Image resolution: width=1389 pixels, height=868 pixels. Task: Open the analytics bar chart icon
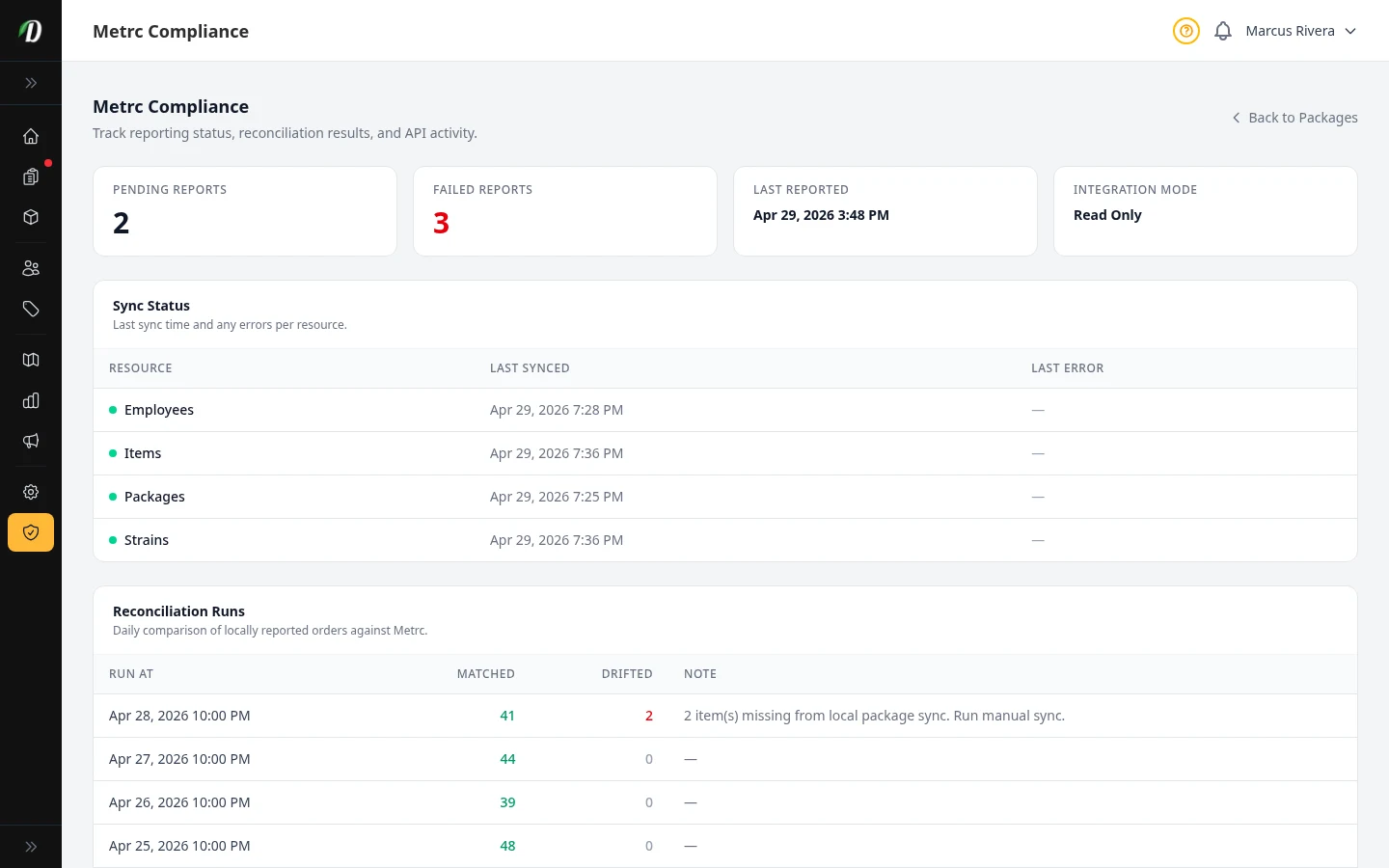pos(31,400)
